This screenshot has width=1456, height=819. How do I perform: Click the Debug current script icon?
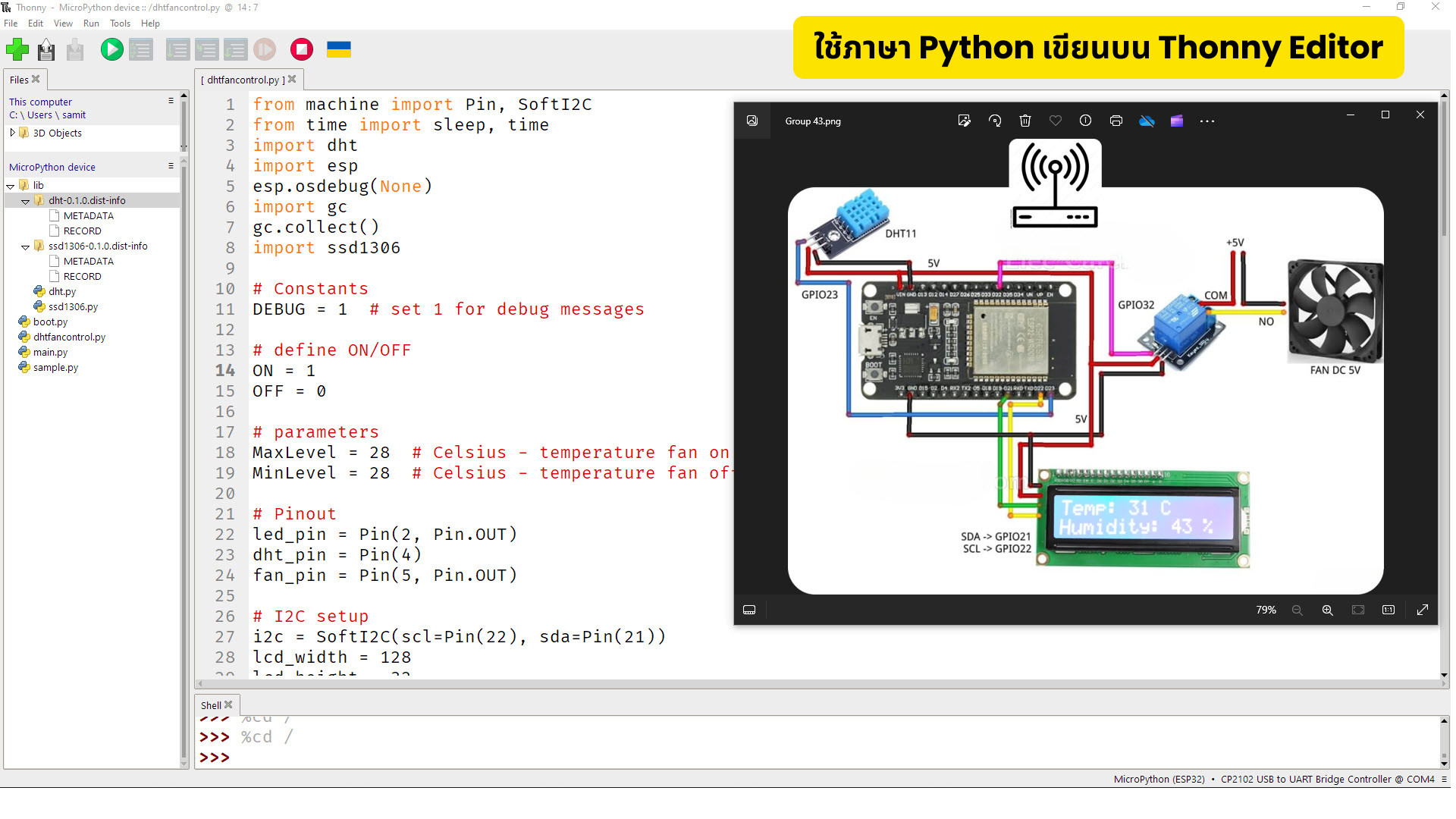[141, 50]
